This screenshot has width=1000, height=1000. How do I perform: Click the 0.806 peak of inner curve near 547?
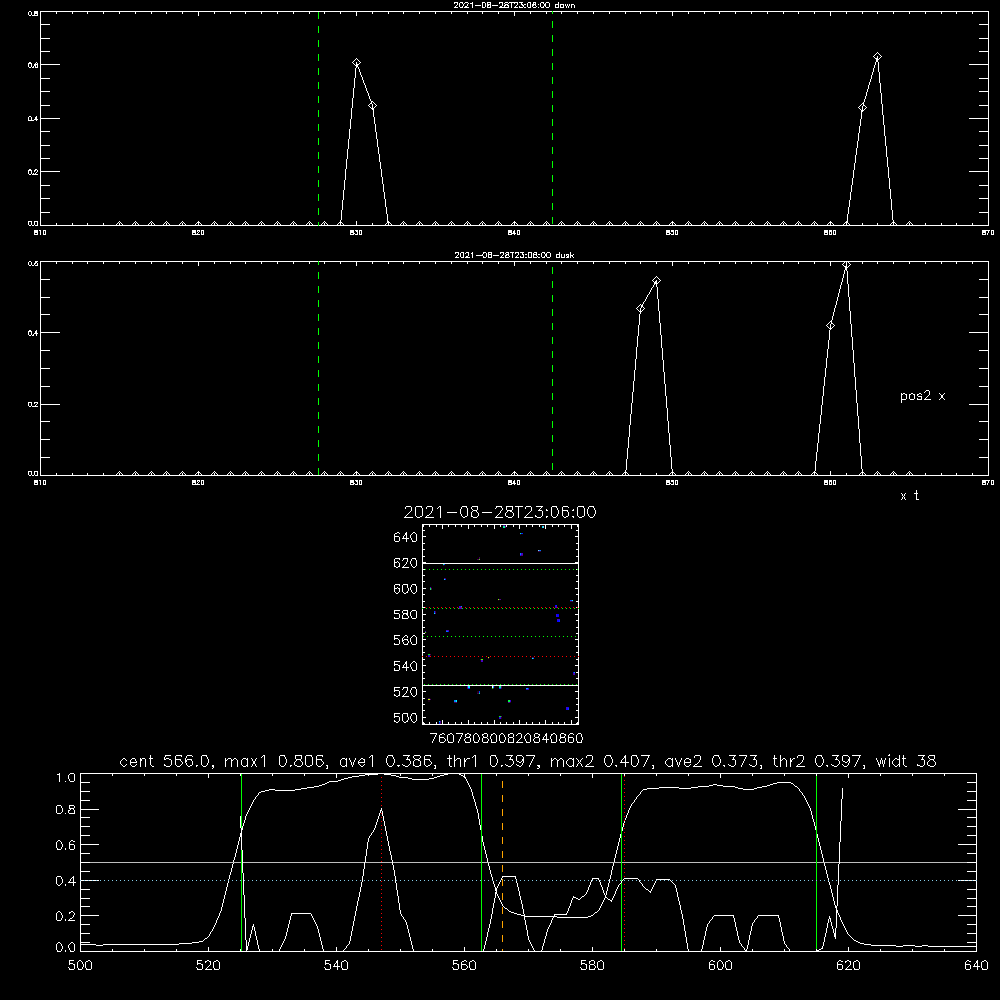381,809
